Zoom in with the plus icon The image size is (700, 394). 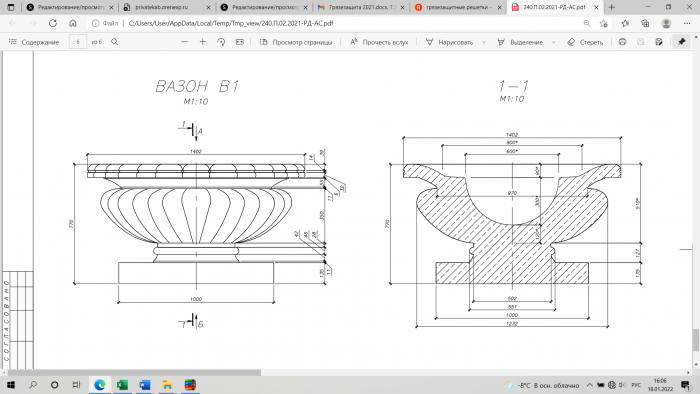tap(203, 42)
